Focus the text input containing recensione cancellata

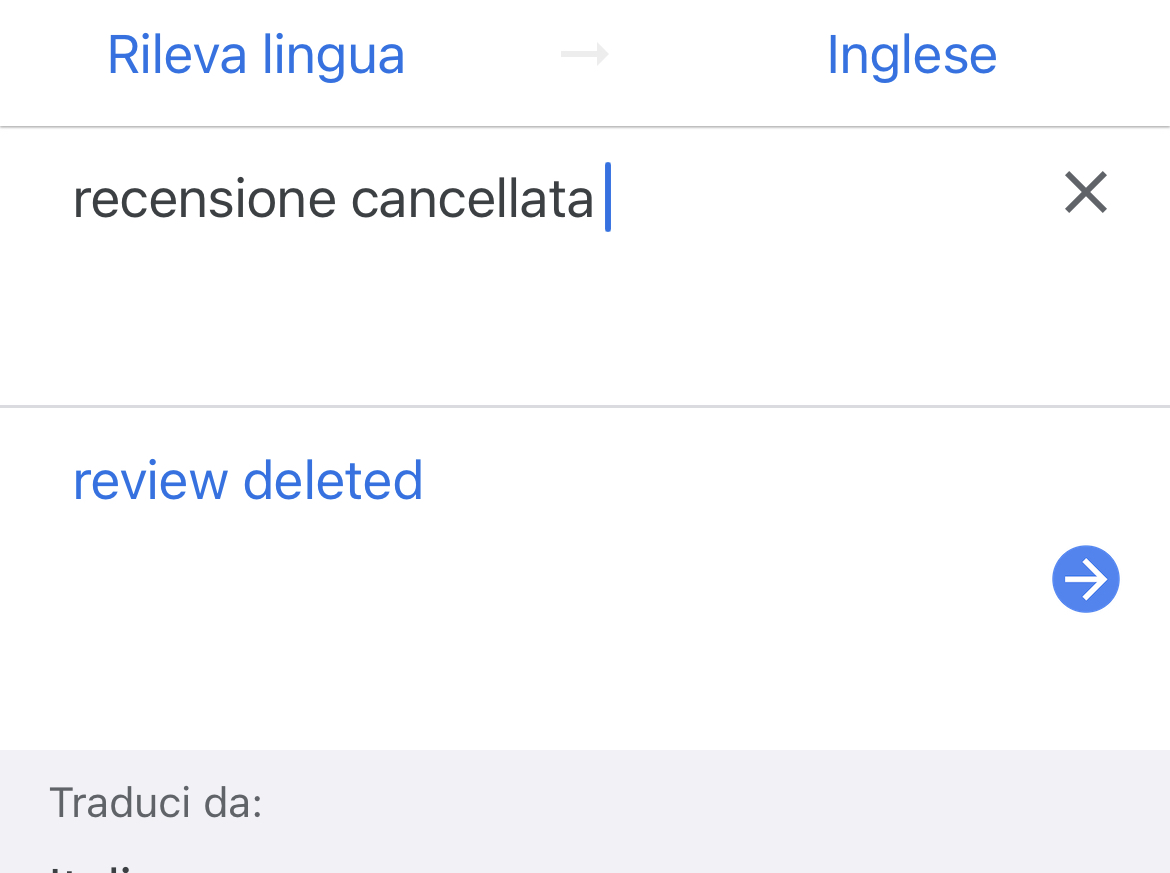pos(333,199)
